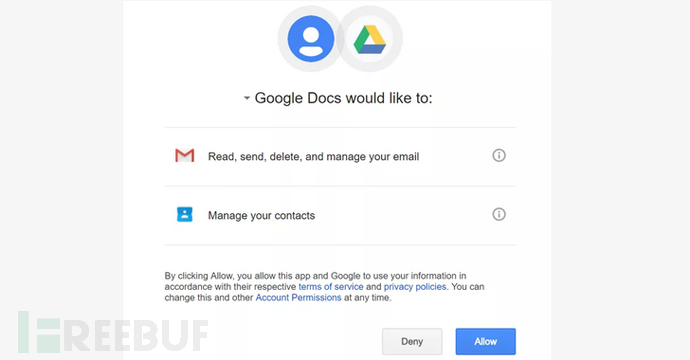Open the Account Permissions link
The image size is (690, 360).
298,298
